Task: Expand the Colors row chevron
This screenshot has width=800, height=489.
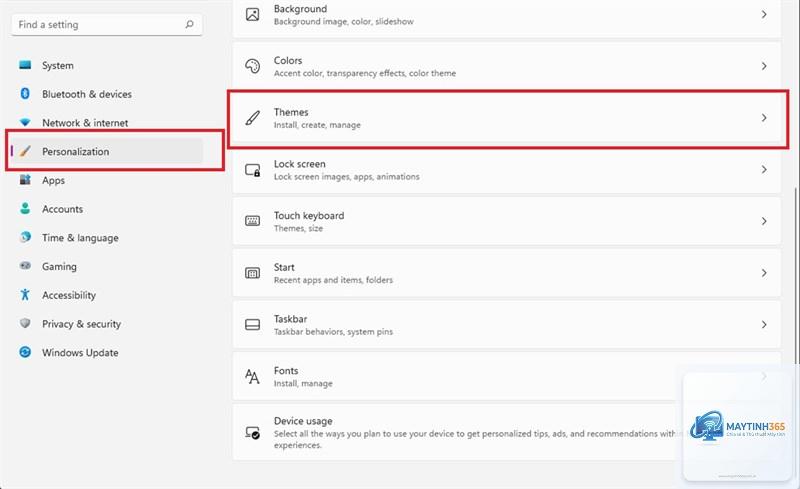Action: (x=764, y=66)
